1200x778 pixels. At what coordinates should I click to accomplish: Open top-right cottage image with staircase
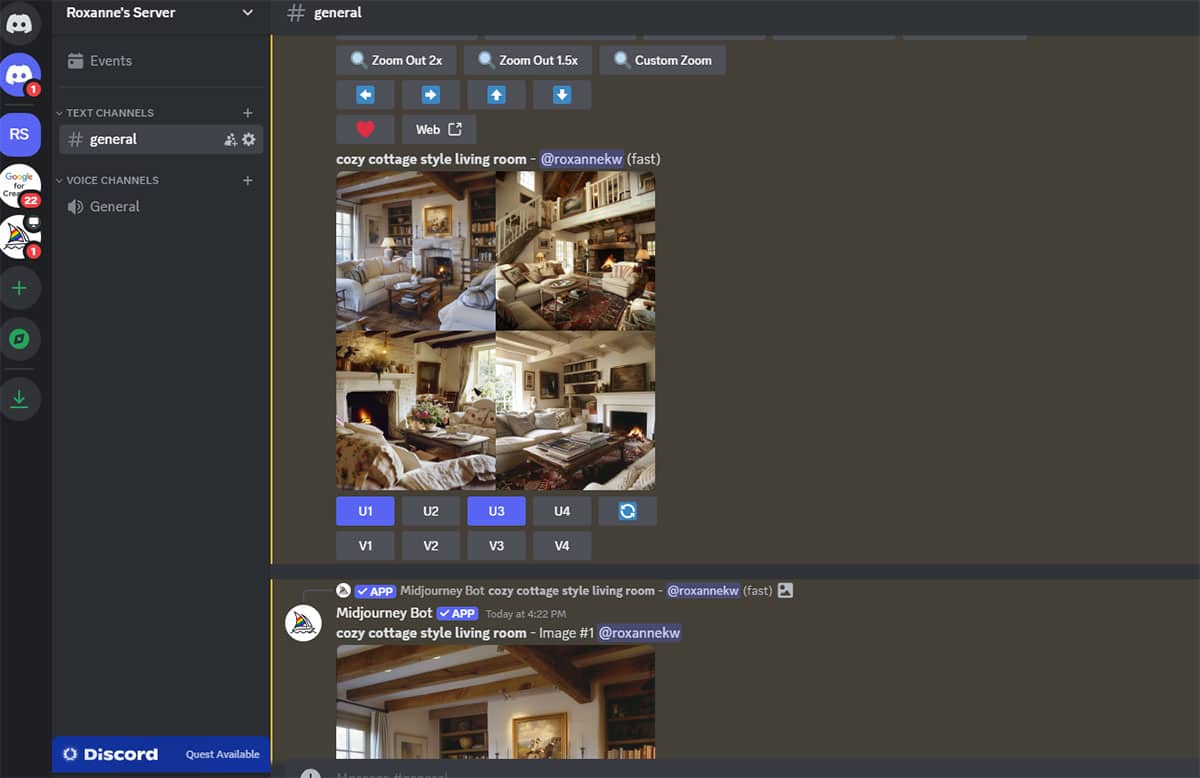pos(576,250)
